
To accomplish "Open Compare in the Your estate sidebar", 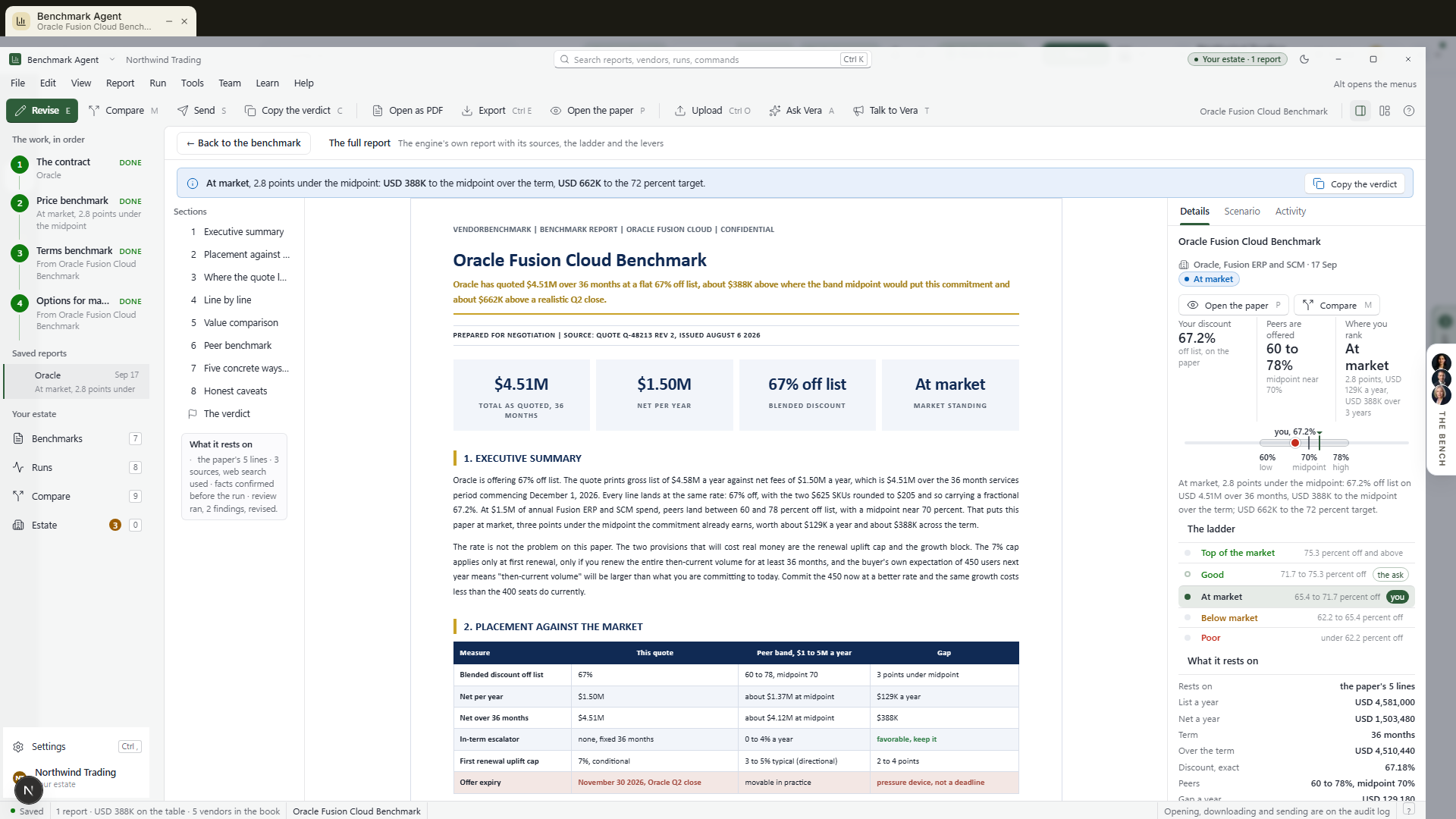I will [77, 496].
